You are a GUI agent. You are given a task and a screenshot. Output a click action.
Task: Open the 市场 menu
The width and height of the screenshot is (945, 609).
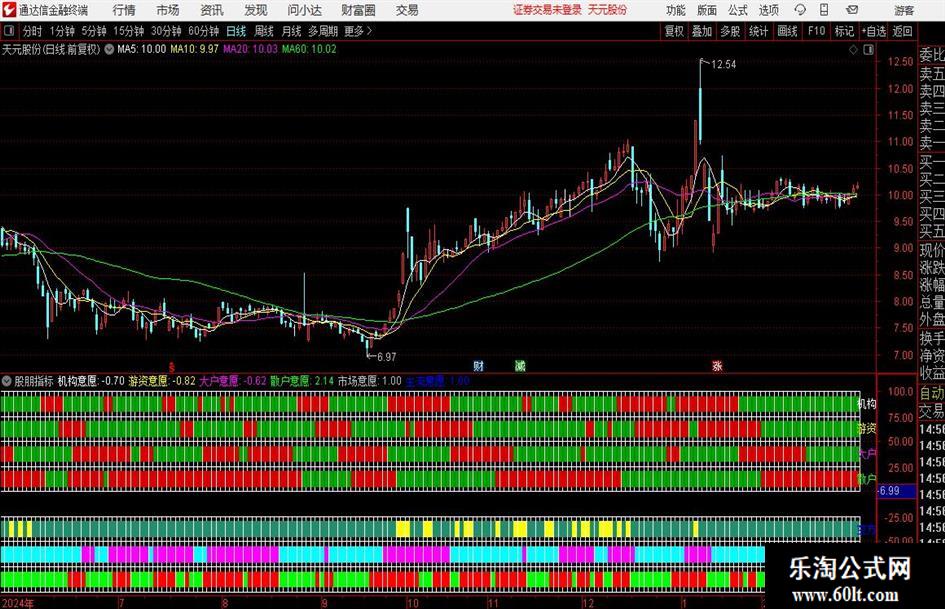click(x=168, y=10)
